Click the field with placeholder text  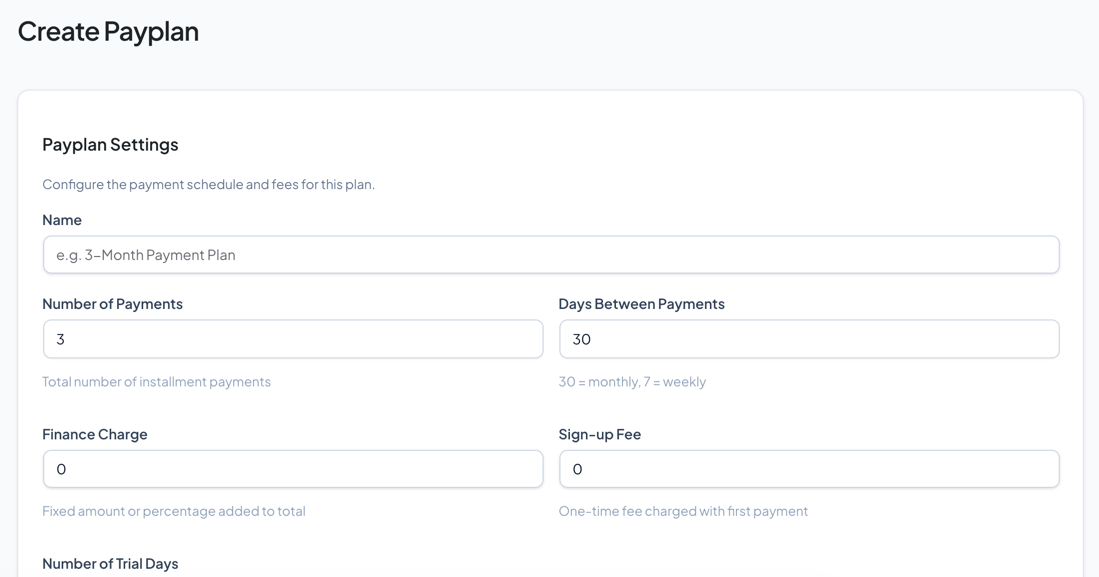(x=550, y=254)
